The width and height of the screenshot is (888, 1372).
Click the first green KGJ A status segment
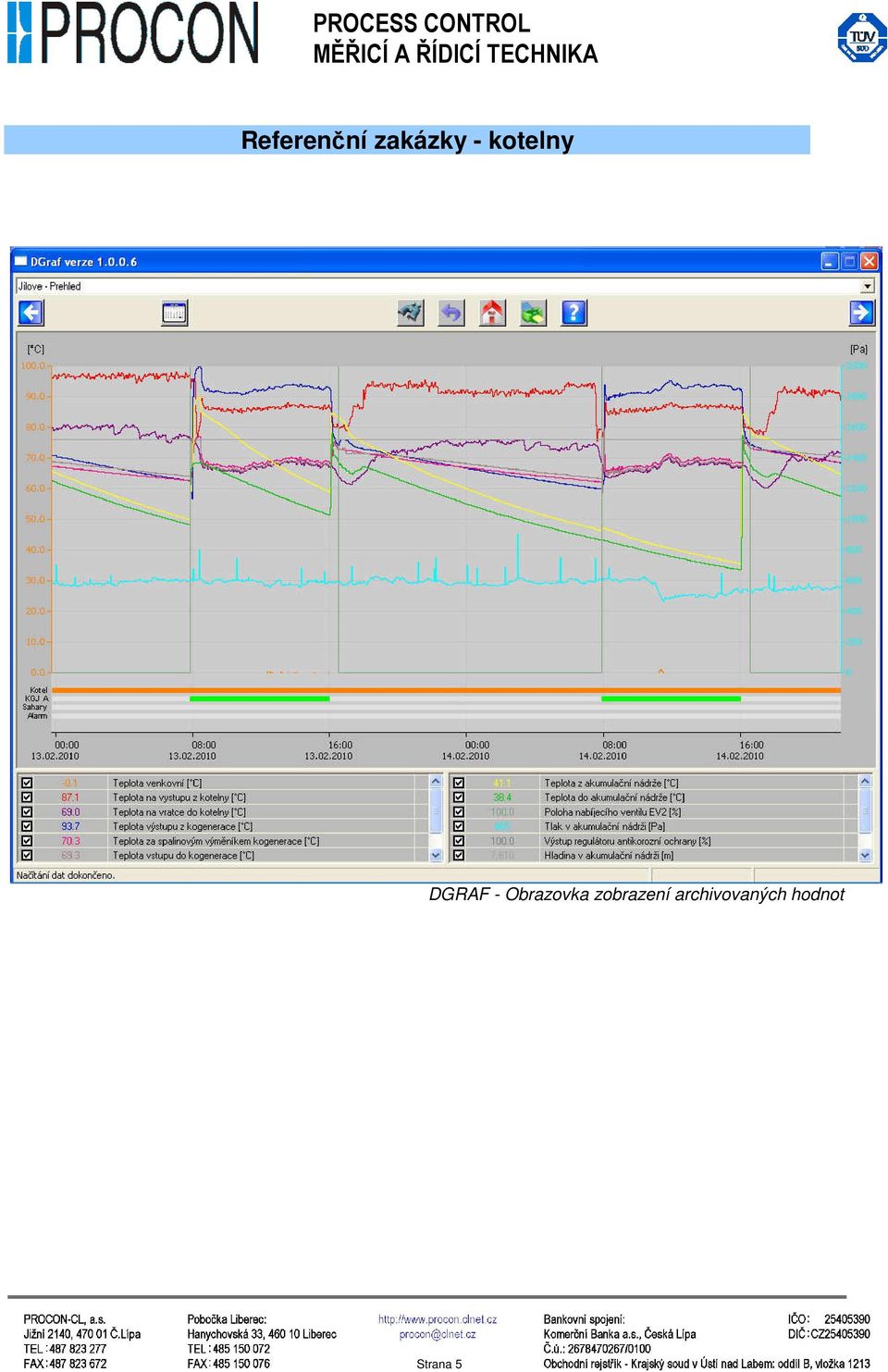(259, 698)
